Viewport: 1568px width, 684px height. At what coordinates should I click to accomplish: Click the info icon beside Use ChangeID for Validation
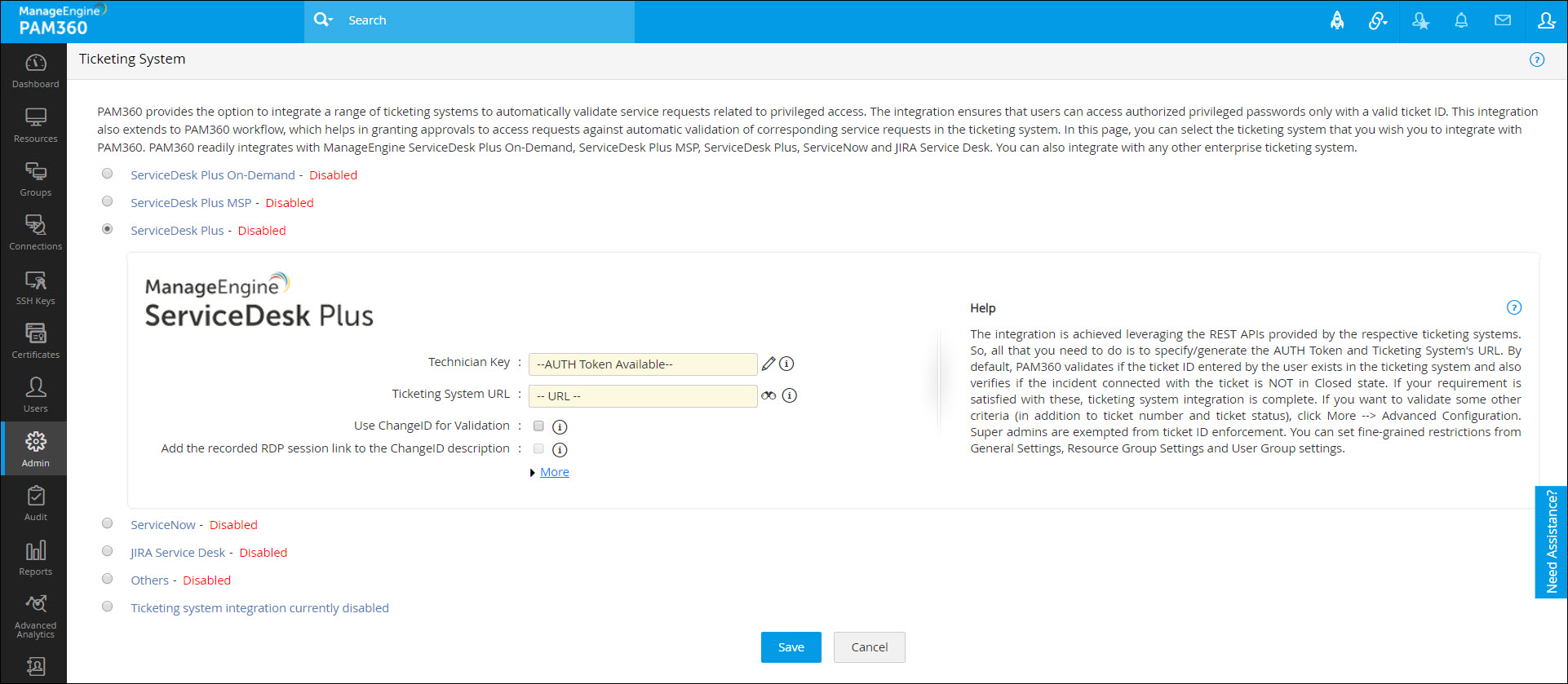click(560, 426)
